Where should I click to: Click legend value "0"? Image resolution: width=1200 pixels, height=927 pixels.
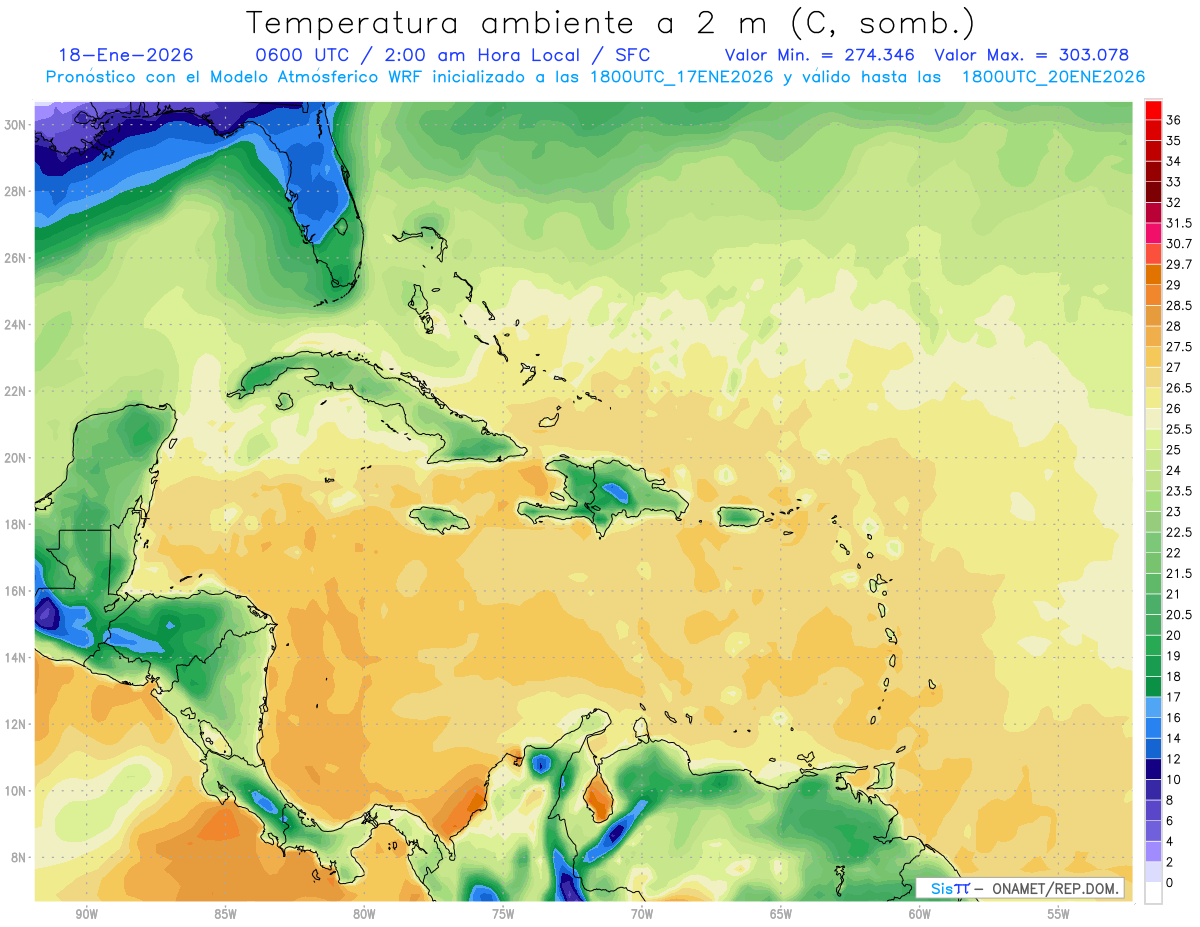point(1170,882)
